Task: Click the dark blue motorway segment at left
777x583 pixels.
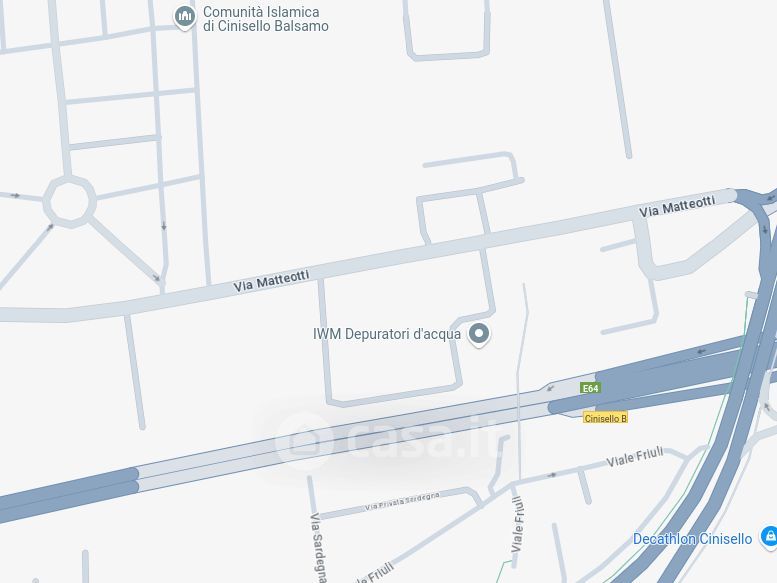Action: click(x=68, y=493)
